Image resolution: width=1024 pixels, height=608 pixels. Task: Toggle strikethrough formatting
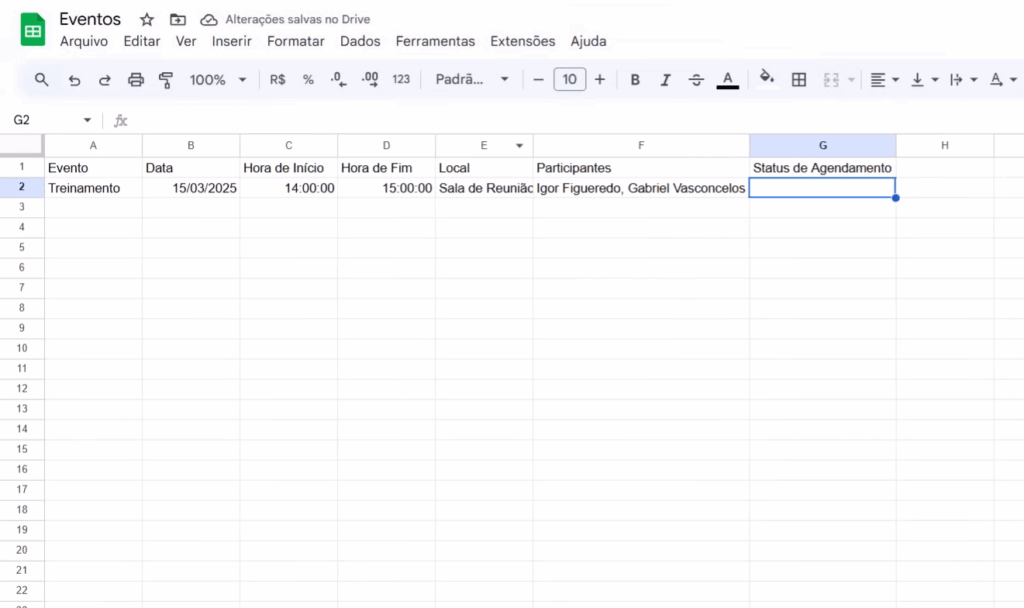(696, 80)
